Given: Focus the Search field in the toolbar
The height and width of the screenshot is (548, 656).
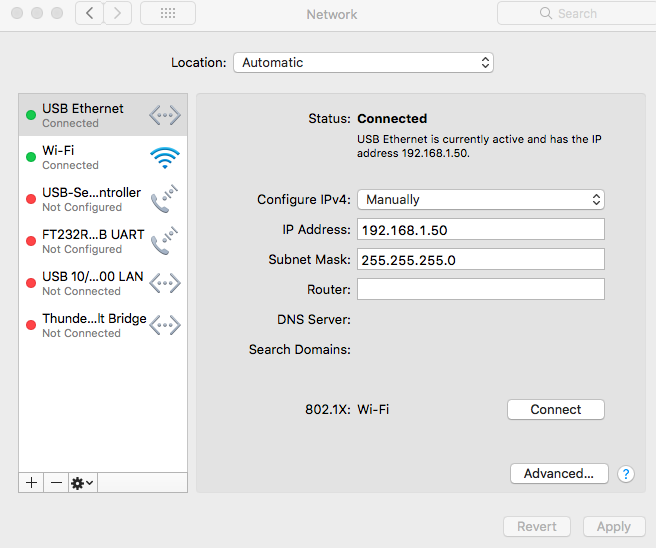Looking at the screenshot, I should click(x=577, y=13).
